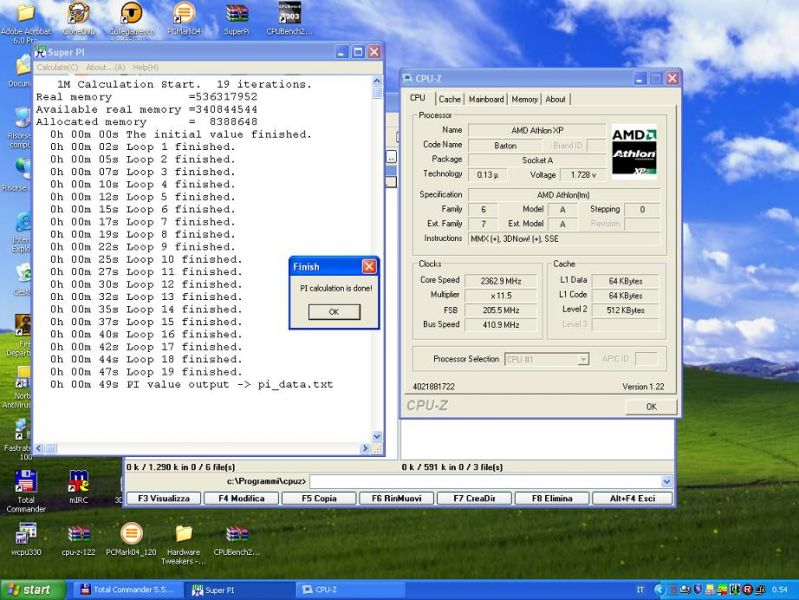Switch to the Cache tab in CPU-Z
This screenshot has width=799, height=600.
point(449,99)
